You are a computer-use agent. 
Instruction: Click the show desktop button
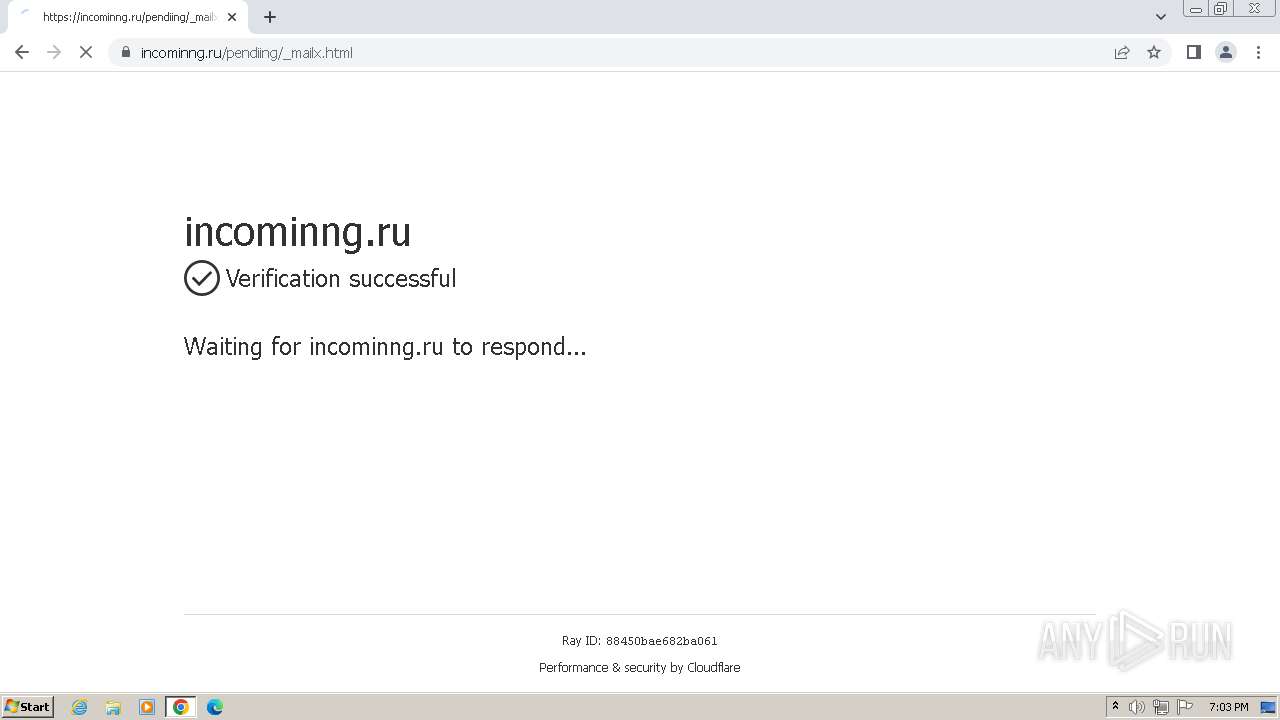click(1268, 707)
